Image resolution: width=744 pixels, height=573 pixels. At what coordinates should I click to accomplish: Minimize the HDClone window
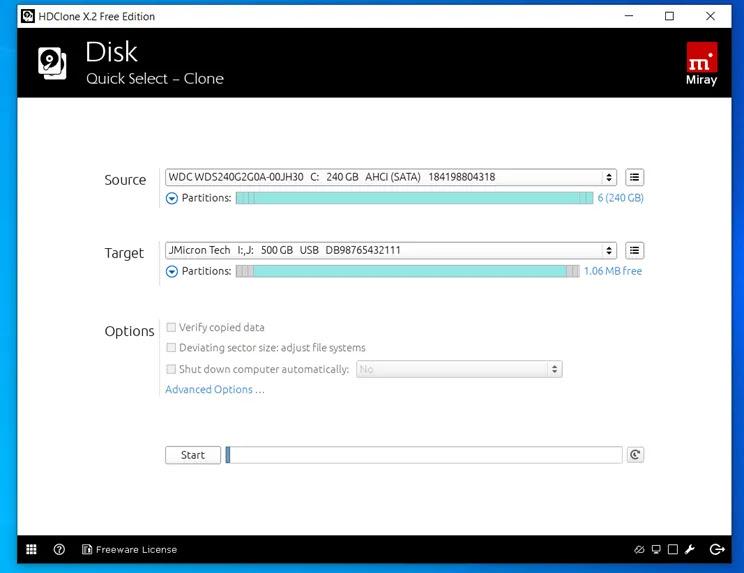coord(629,16)
